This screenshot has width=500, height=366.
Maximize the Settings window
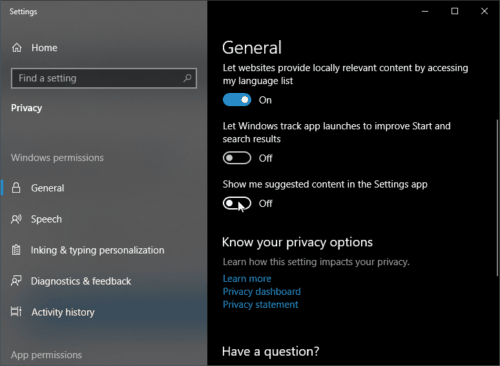pos(454,11)
